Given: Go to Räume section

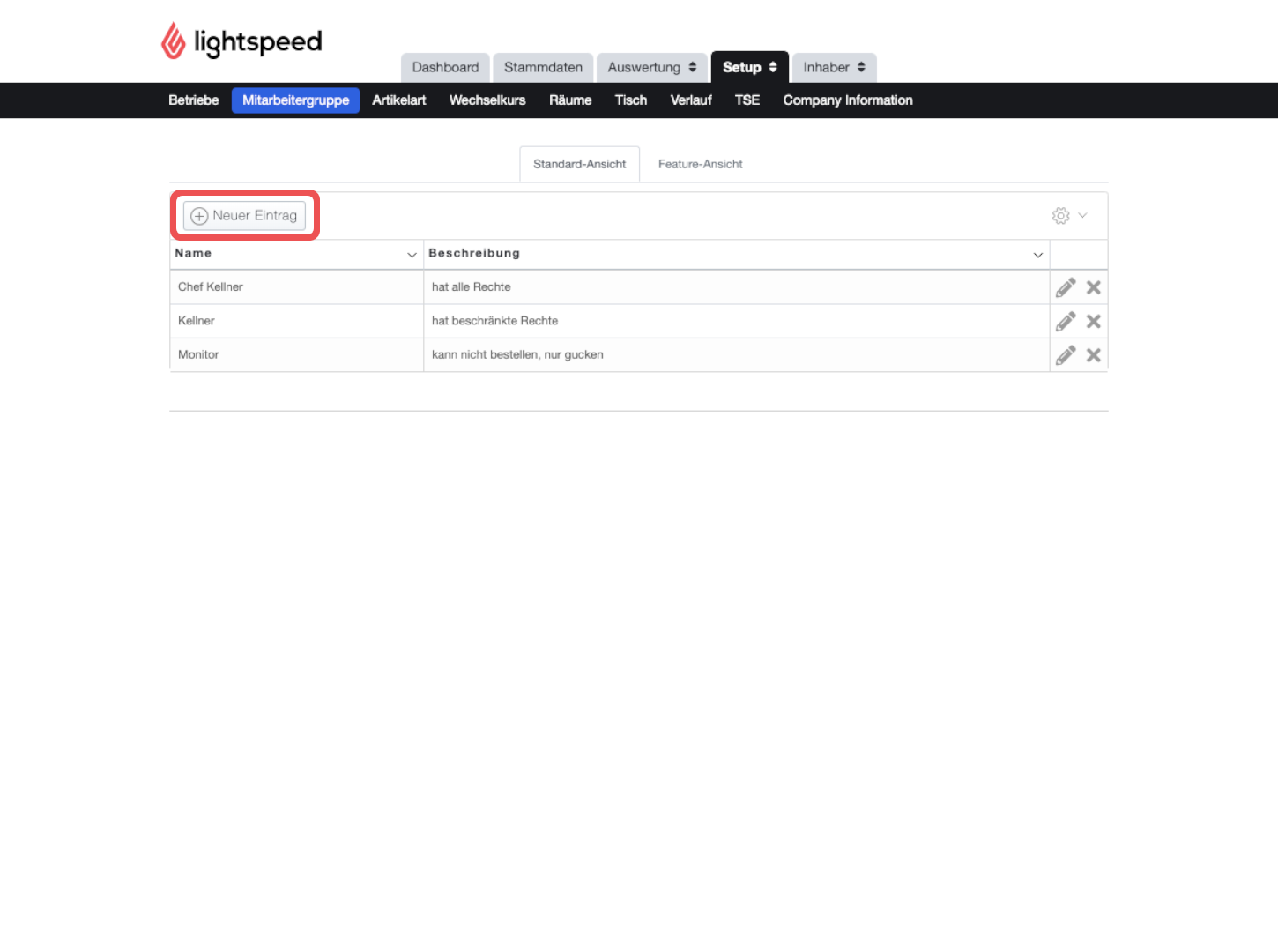Looking at the screenshot, I should 570,100.
